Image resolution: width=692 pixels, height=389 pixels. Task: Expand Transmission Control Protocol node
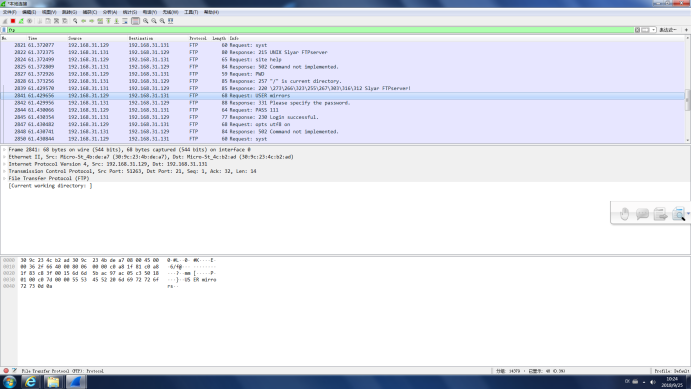click(4, 171)
